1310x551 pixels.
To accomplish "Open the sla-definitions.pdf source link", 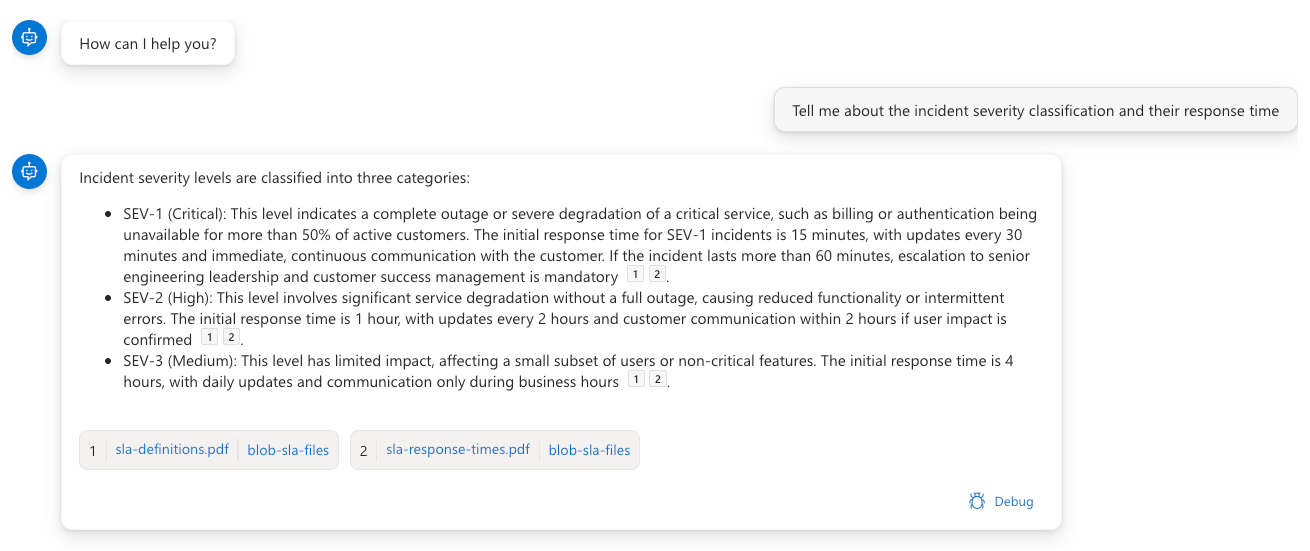I will coord(172,450).
